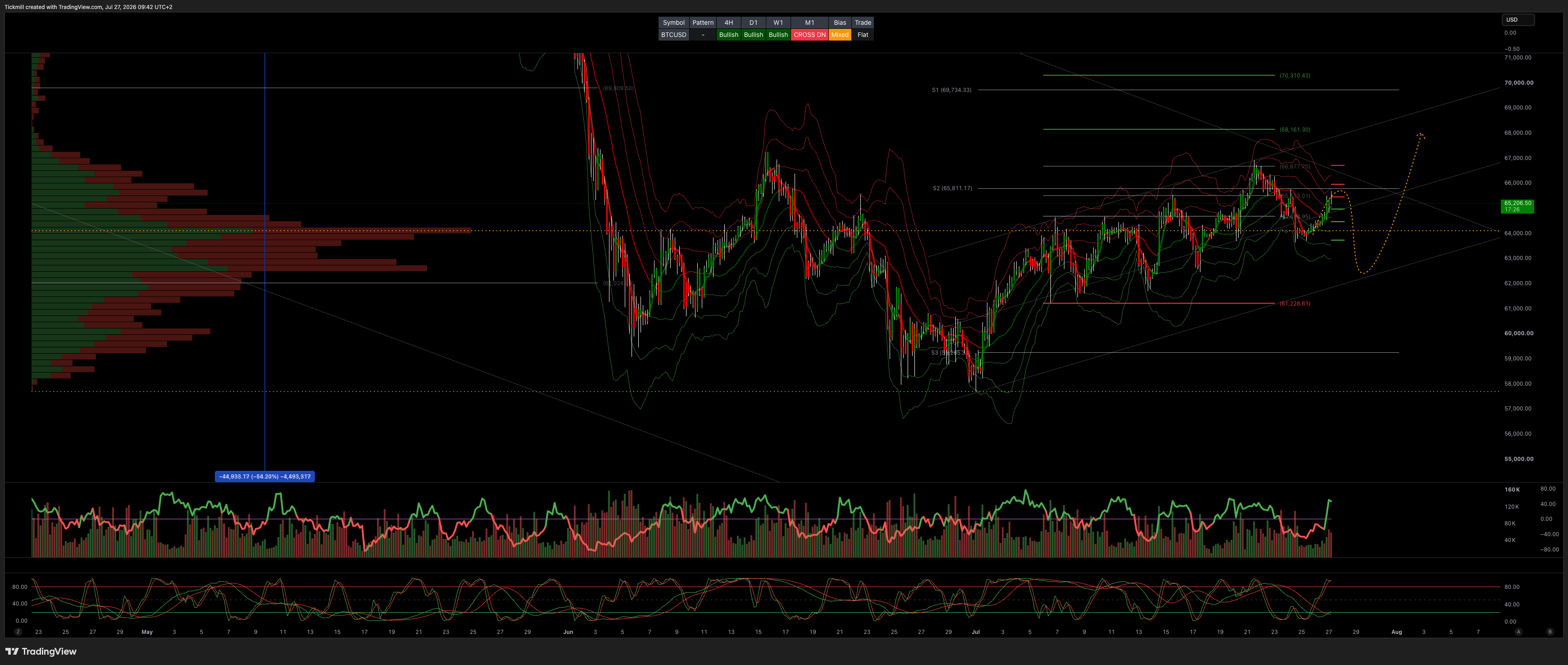1568x665 pixels.
Task: Click the orange Mixed bias cell
Action: click(x=840, y=35)
